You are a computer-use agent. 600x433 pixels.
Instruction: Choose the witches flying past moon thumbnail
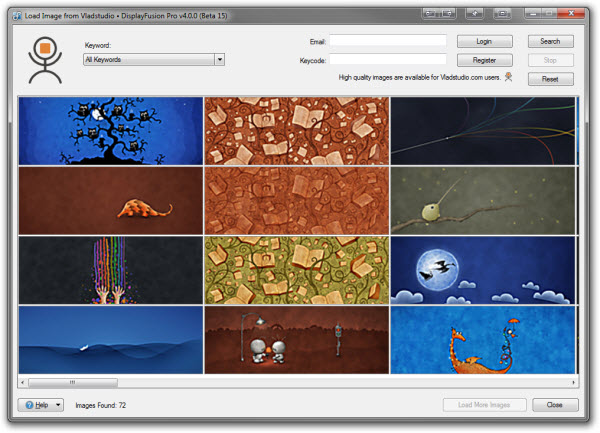pos(483,270)
